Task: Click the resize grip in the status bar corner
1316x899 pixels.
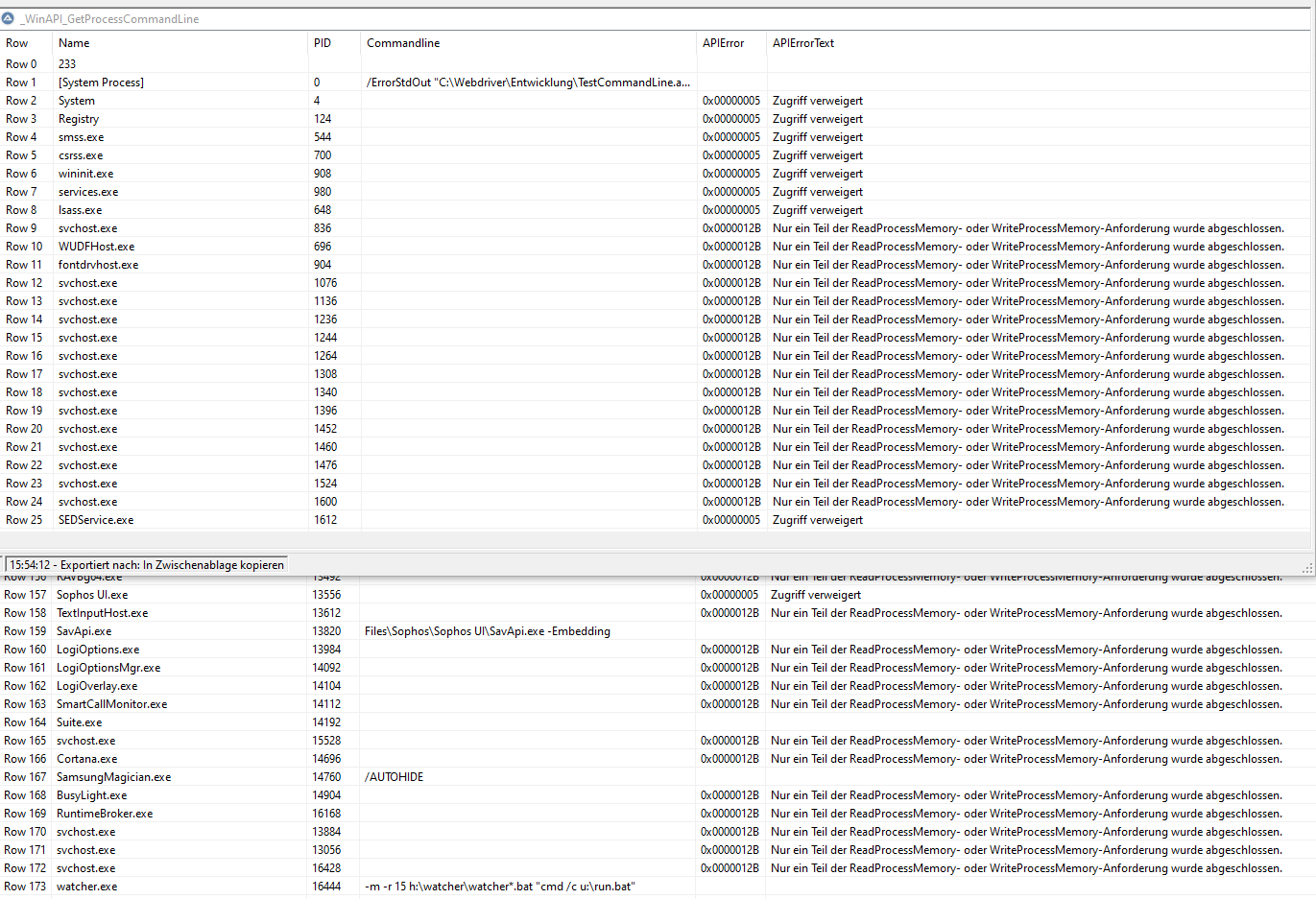Action: tap(1306, 568)
